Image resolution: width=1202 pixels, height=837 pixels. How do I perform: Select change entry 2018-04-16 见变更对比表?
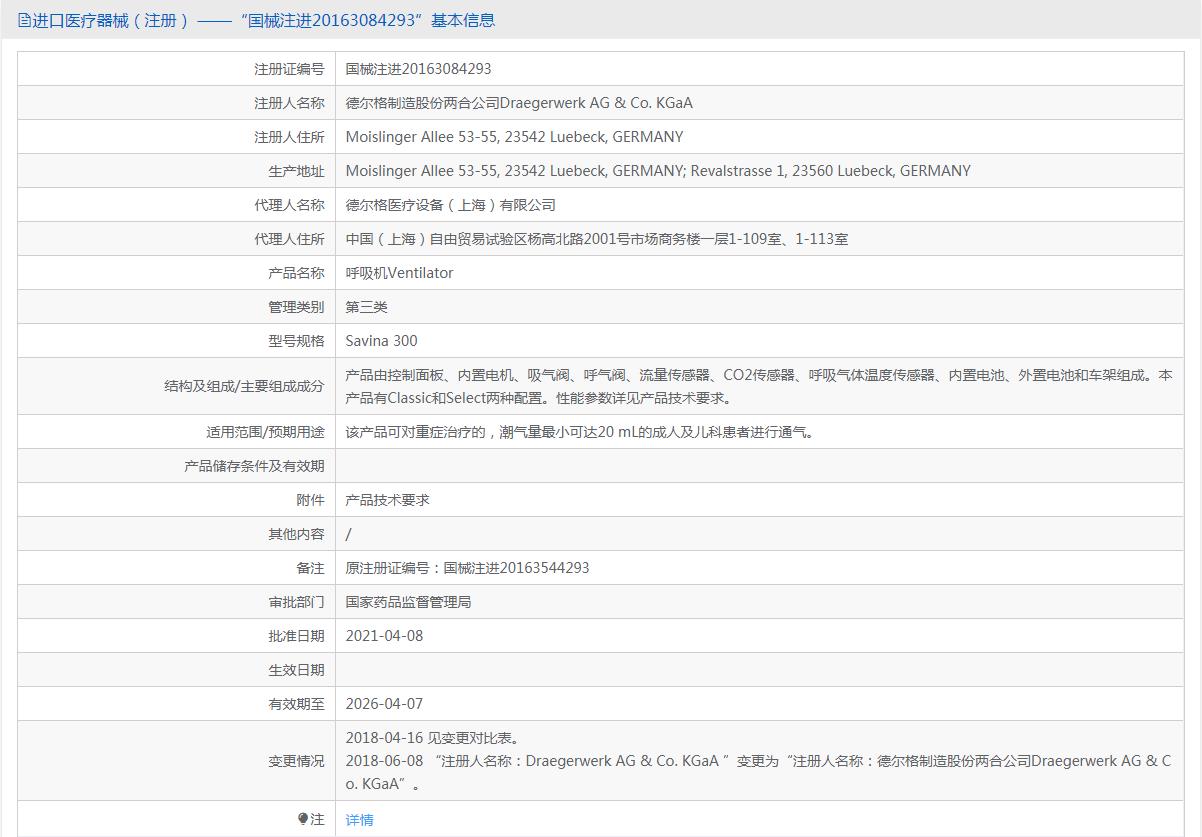pos(433,738)
